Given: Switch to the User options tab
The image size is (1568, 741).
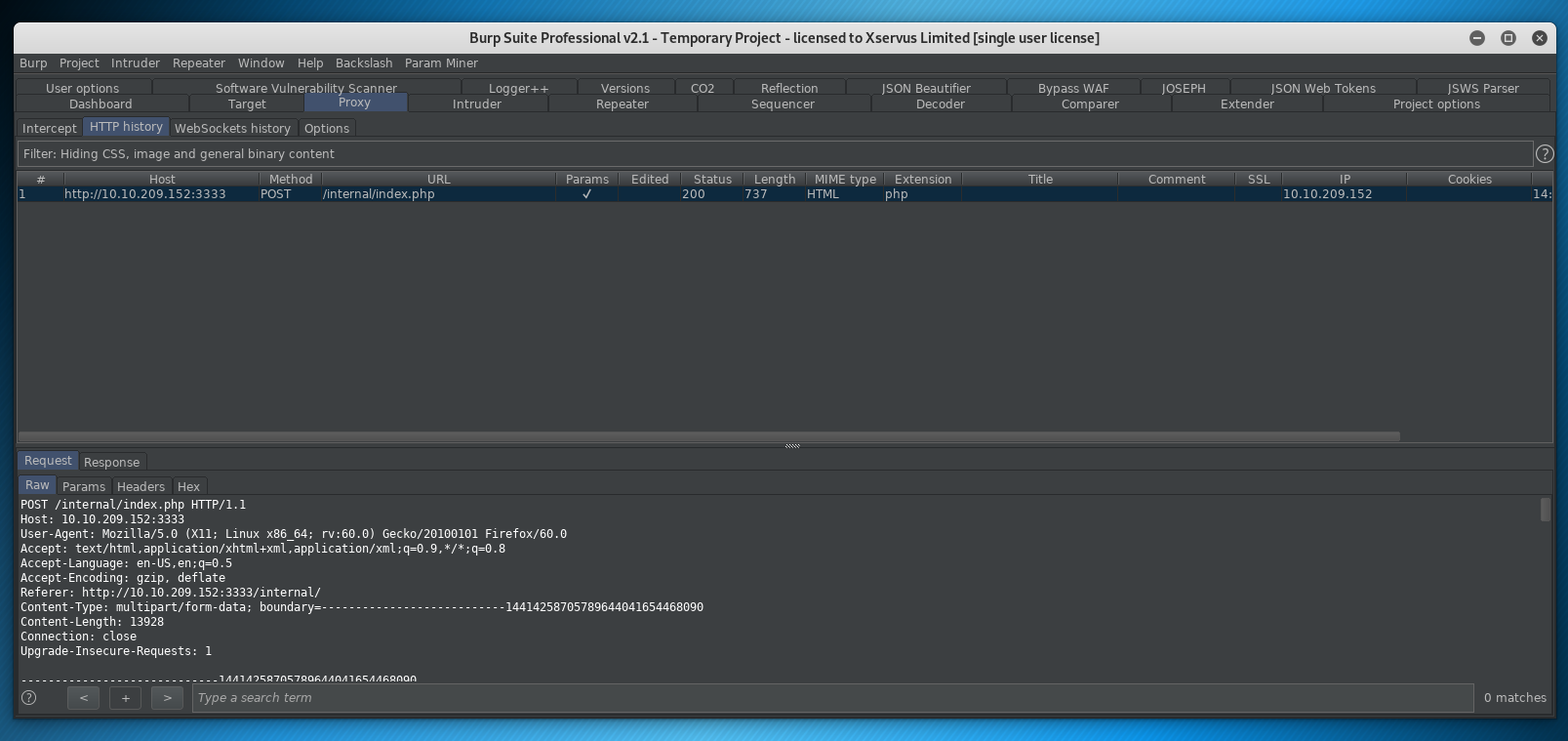Looking at the screenshot, I should pos(83,88).
